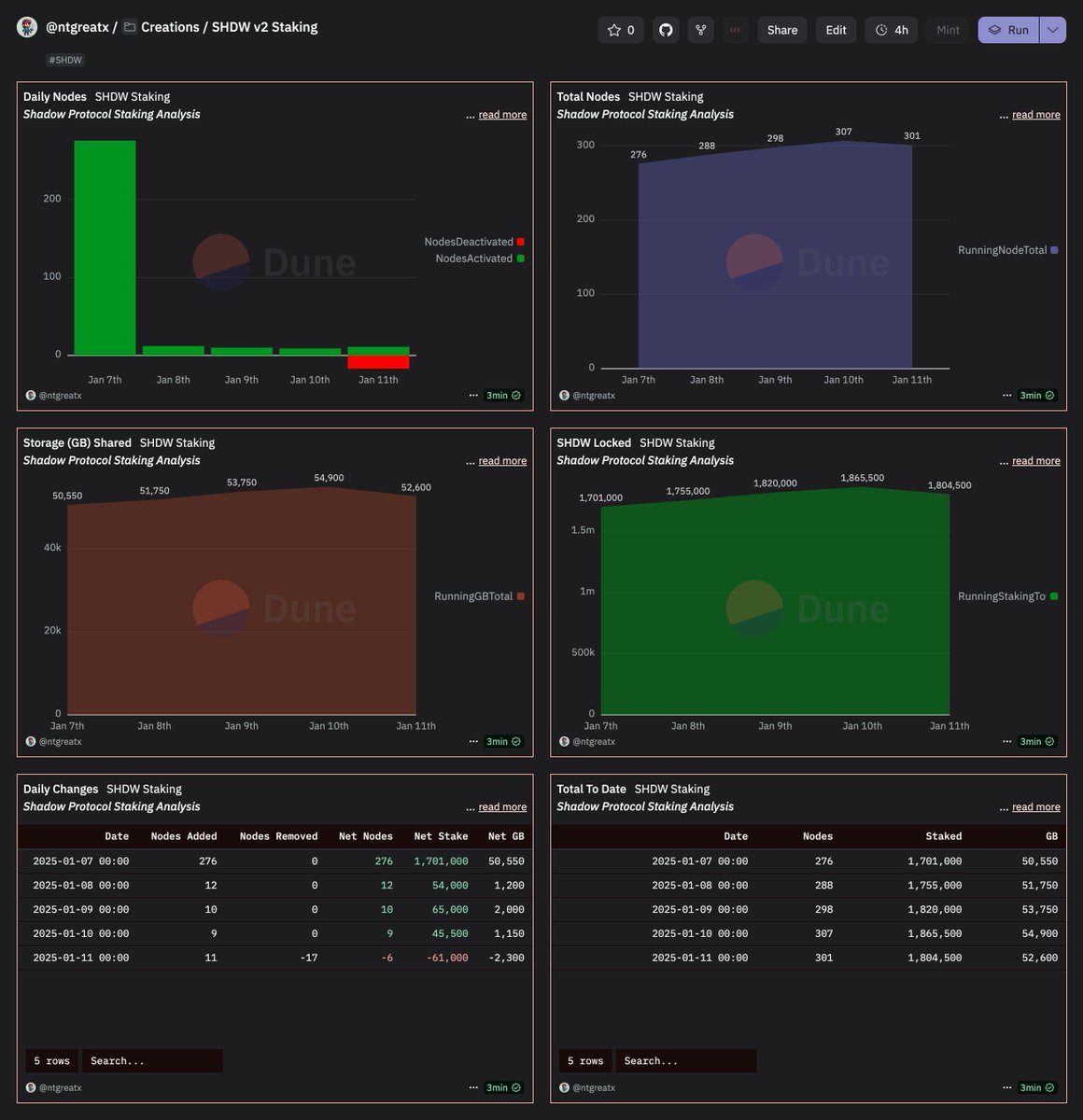
Task: Click the 3min status badge on SHDW Locked
Action: [1037, 742]
